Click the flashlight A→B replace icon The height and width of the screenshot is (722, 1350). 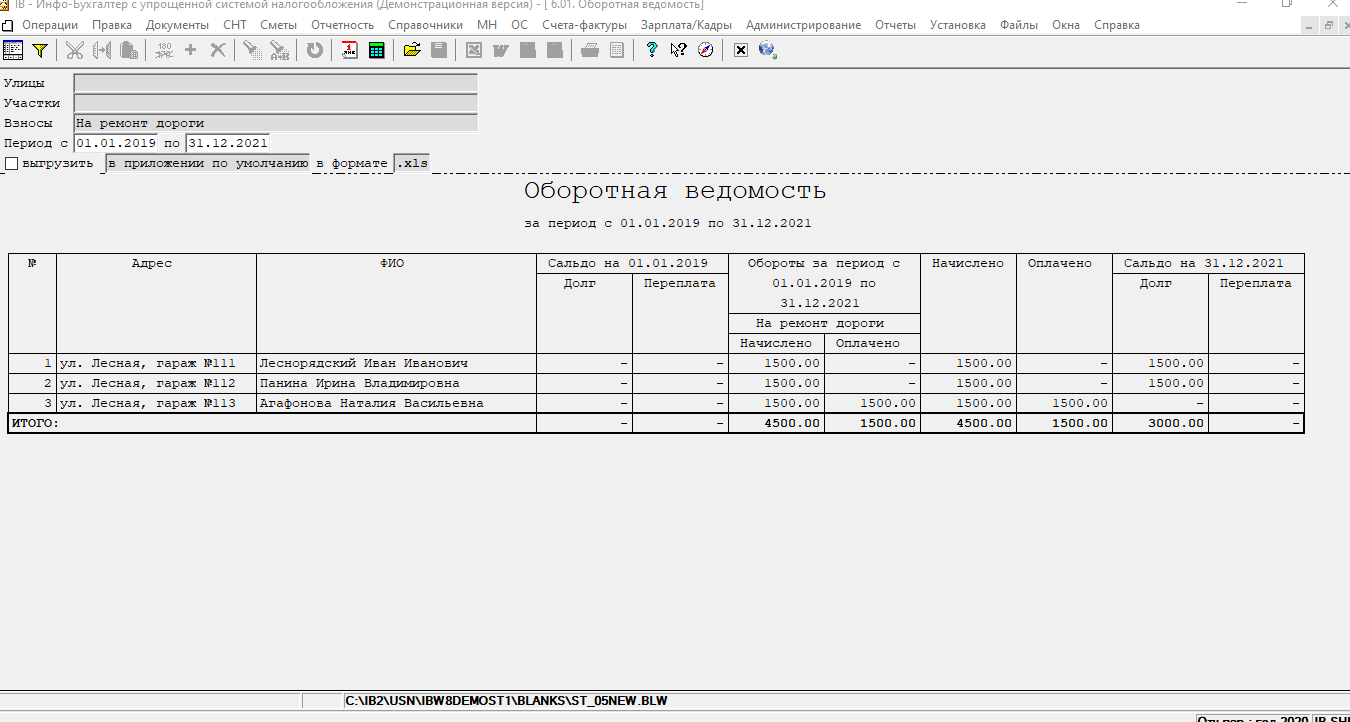280,49
